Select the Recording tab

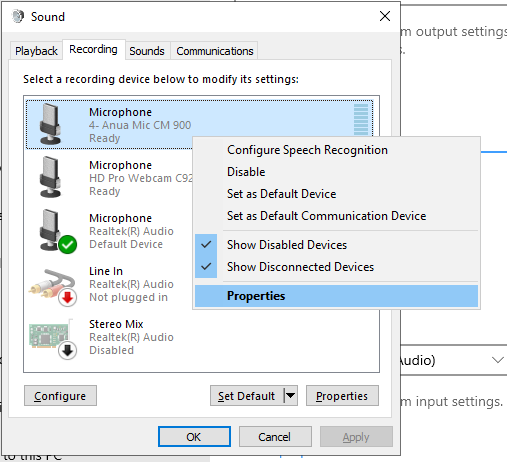pyautogui.click(x=94, y=49)
